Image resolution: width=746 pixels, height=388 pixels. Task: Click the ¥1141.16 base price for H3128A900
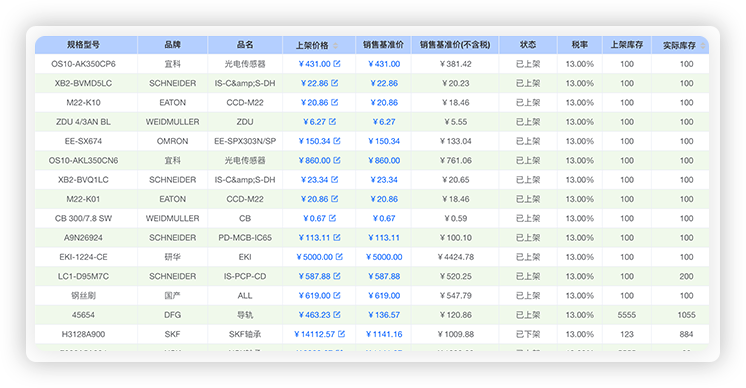384,334
